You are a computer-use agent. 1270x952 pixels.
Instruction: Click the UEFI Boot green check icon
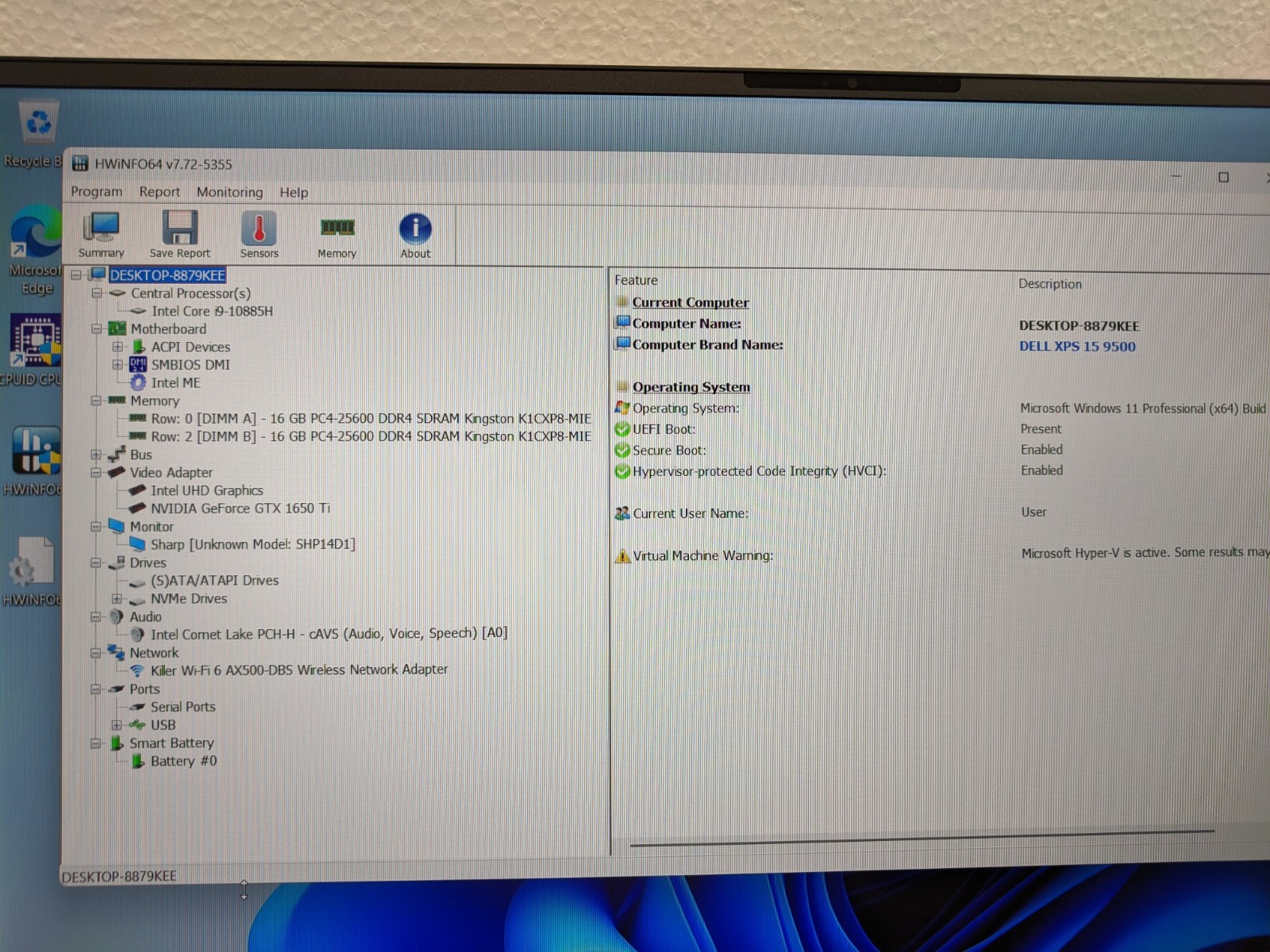pyautogui.click(x=622, y=430)
